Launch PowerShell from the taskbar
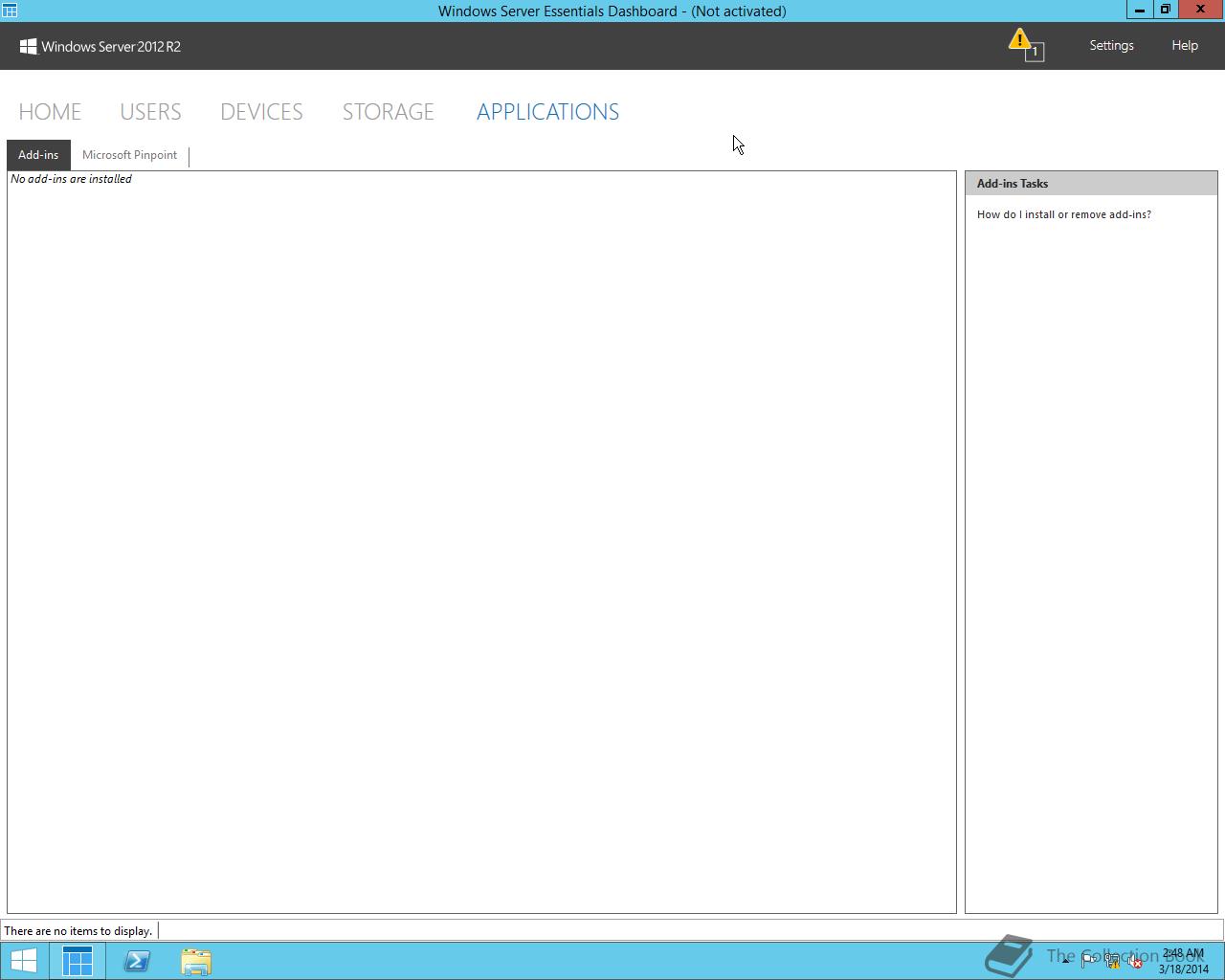This screenshot has height=980, width=1225. point(137,961)
